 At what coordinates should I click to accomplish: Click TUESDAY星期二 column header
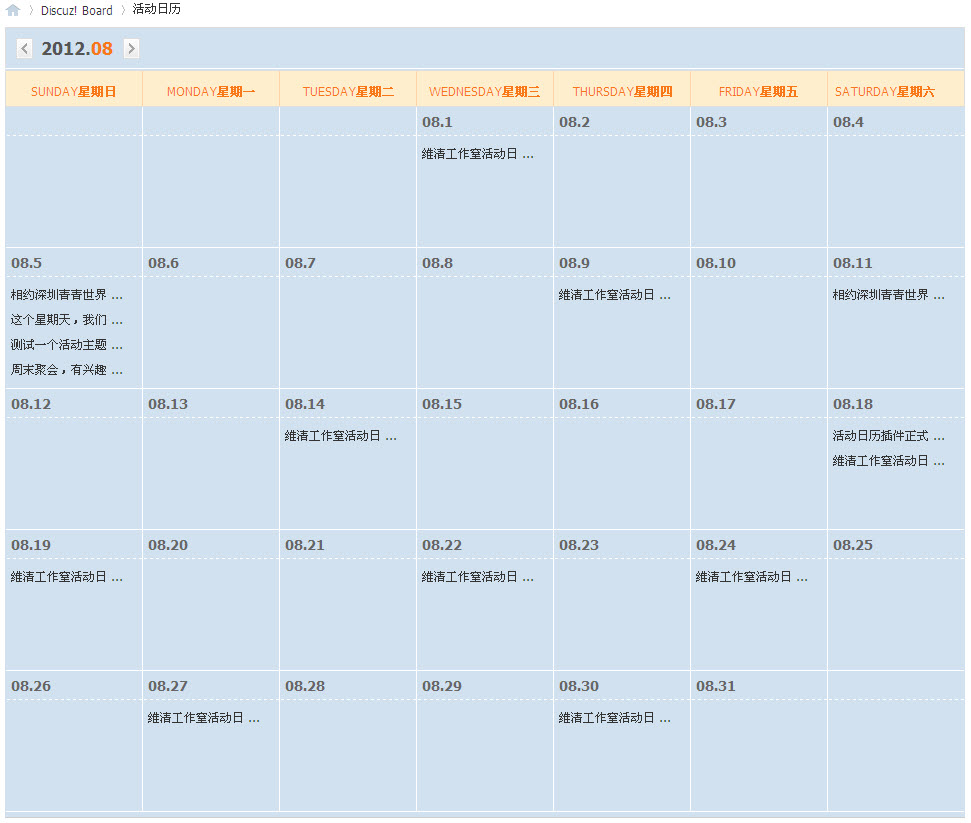348,92
